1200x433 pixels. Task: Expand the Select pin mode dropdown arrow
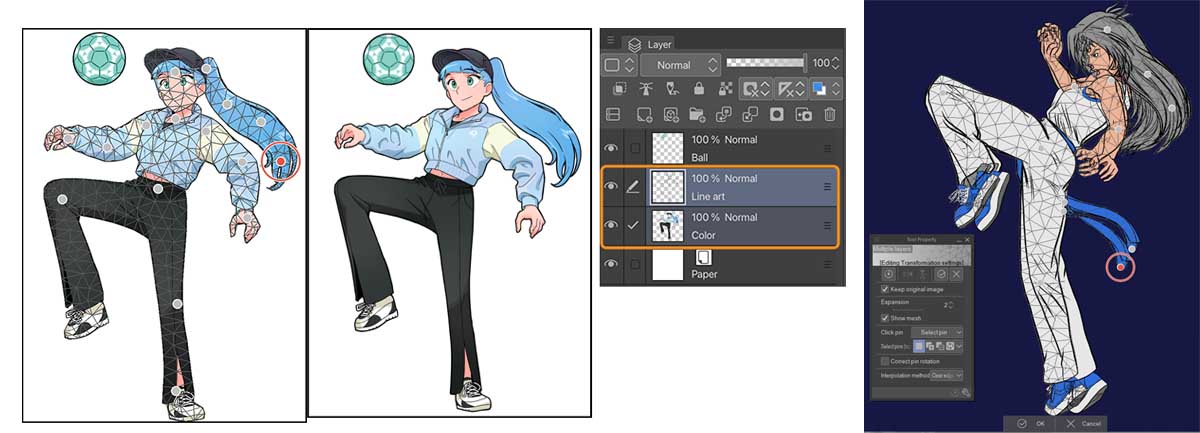tap(959, 346)
